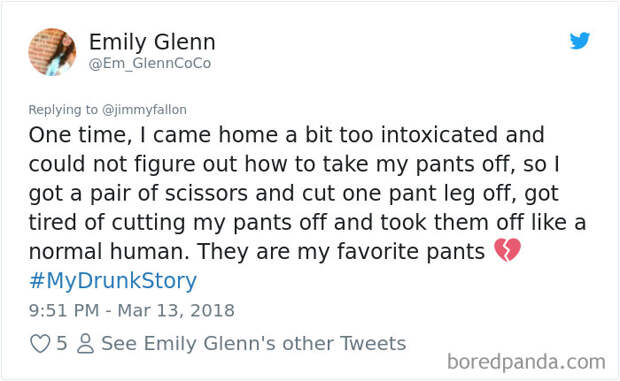Click the Twitter bird logo
Viewport: 620px width, 381px height.
coord(580,40)
